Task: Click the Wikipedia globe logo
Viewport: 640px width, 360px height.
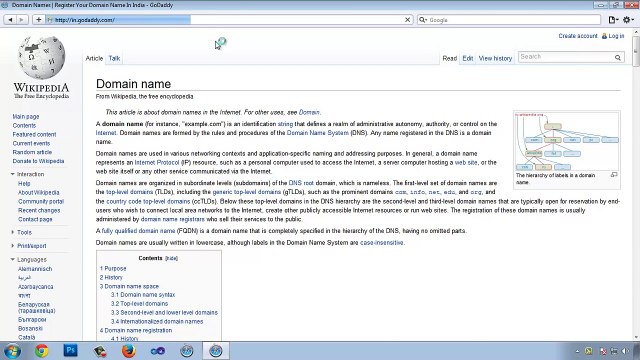Action: (41, 57)
